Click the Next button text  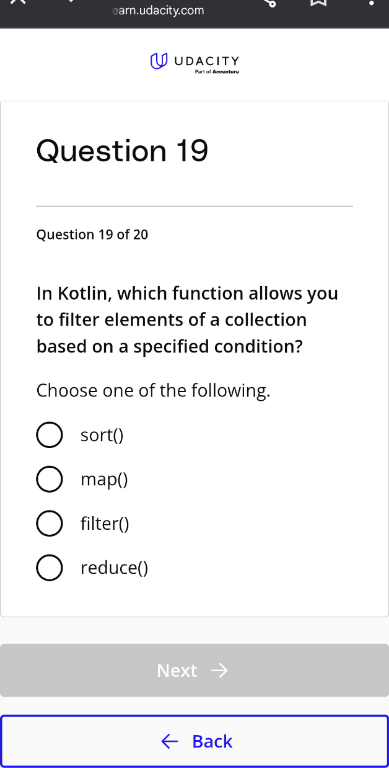click(x=177, y=670)
